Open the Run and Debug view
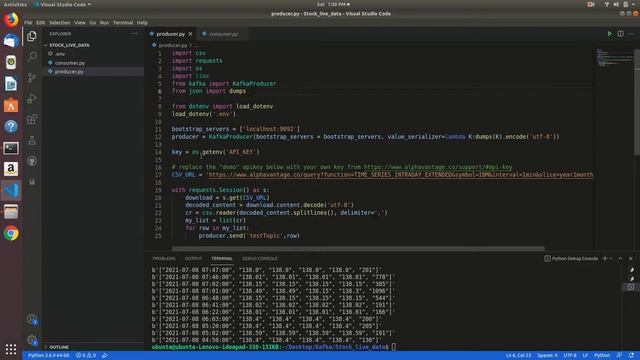 [x=32, y=98]
